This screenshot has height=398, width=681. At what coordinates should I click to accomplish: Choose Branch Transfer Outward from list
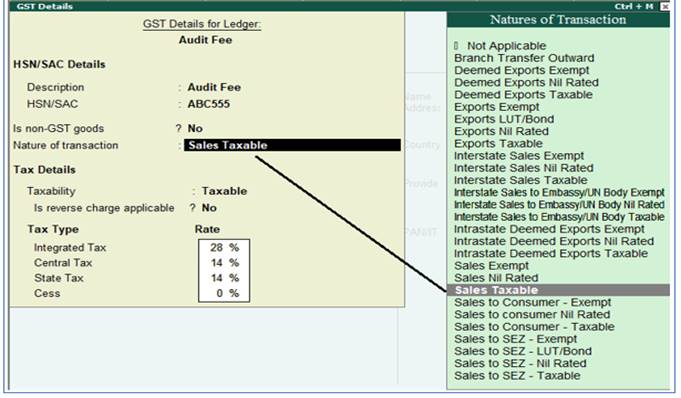[x=524, y=58]
